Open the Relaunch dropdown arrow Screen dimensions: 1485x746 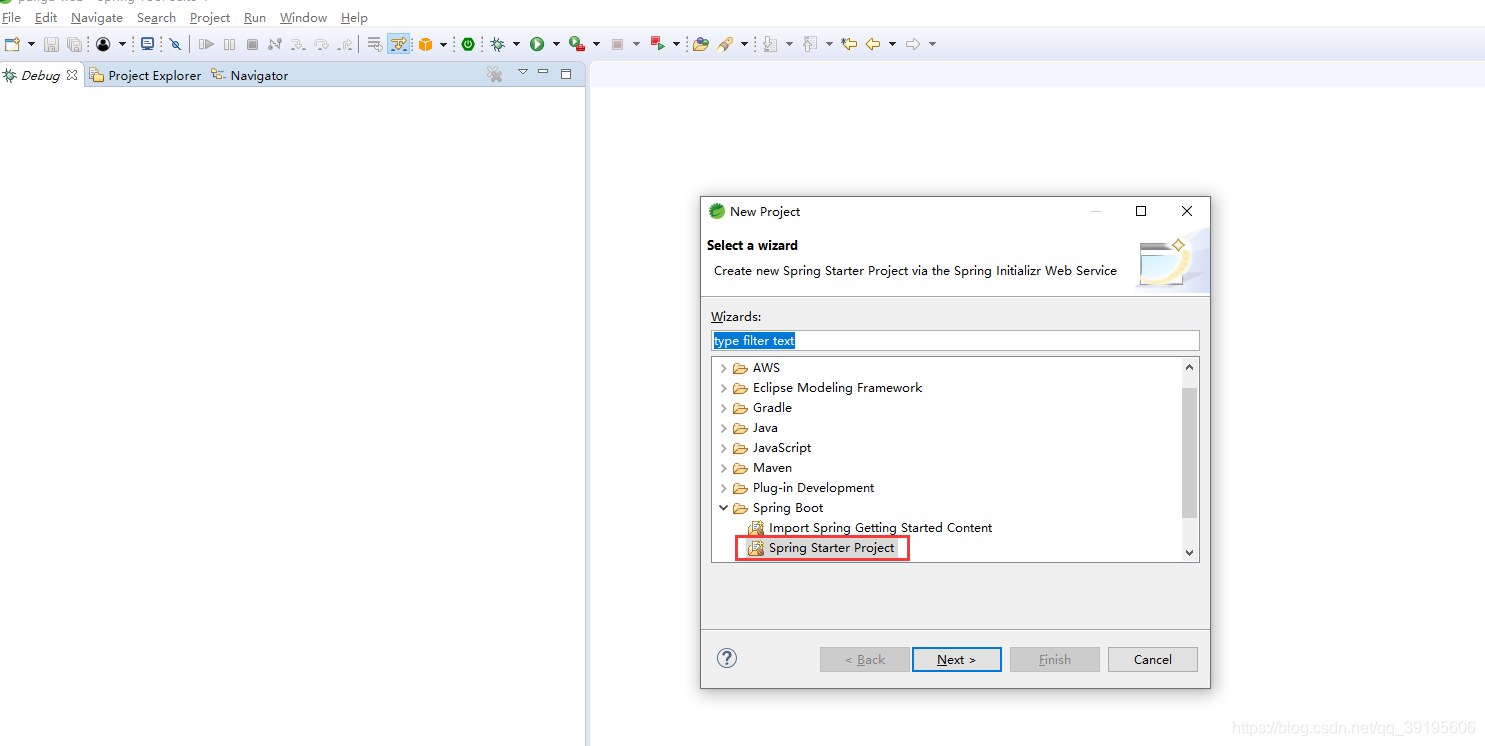[x=676, y=44]
